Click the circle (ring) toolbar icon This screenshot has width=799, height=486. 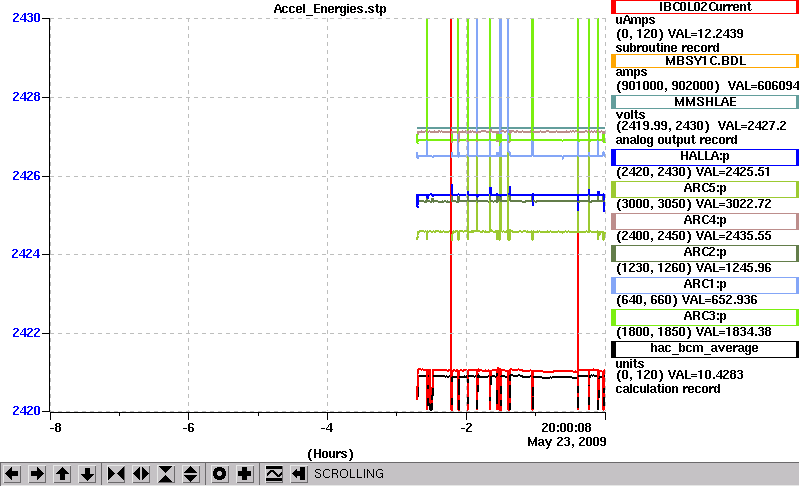[220, 474]
